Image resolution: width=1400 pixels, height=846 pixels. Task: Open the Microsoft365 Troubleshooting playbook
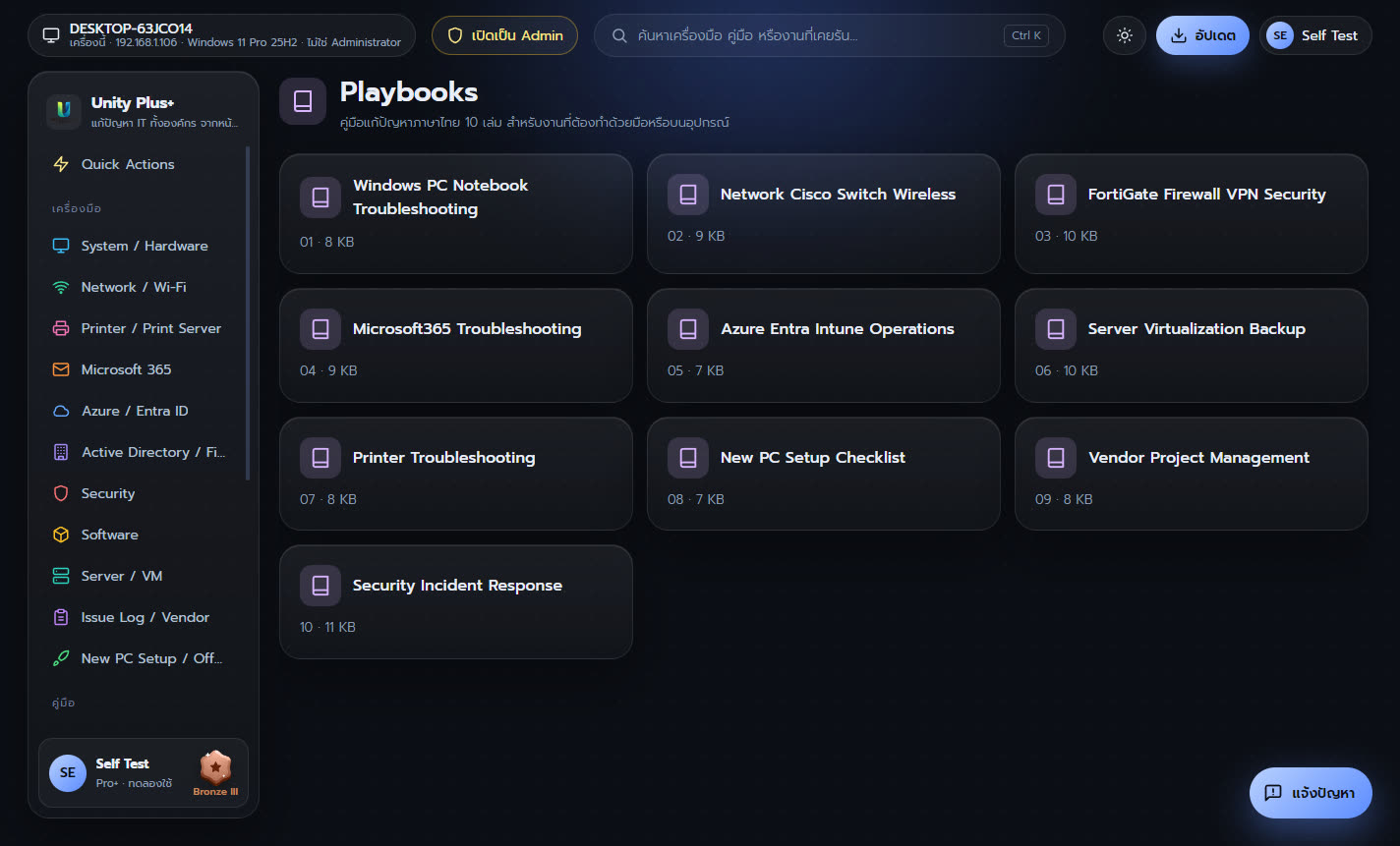point(456,345)
